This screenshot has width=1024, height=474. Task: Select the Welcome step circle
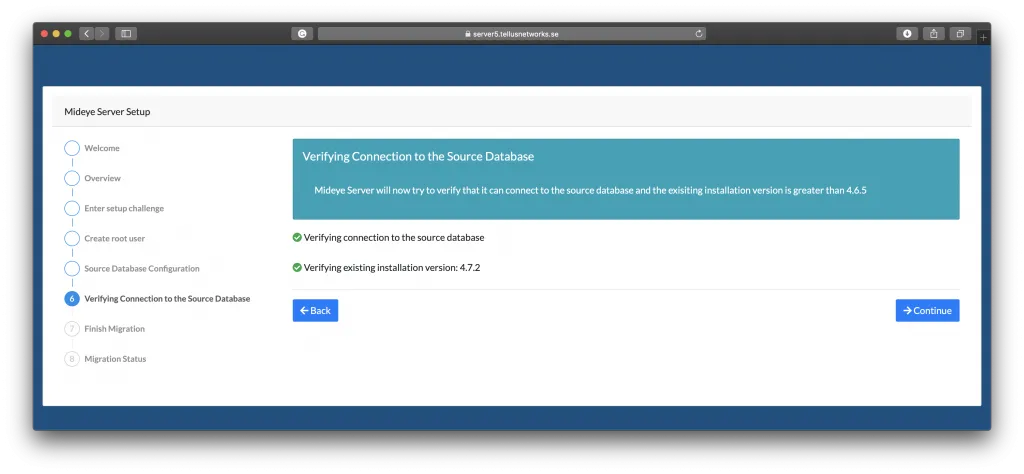click(72, 148)
